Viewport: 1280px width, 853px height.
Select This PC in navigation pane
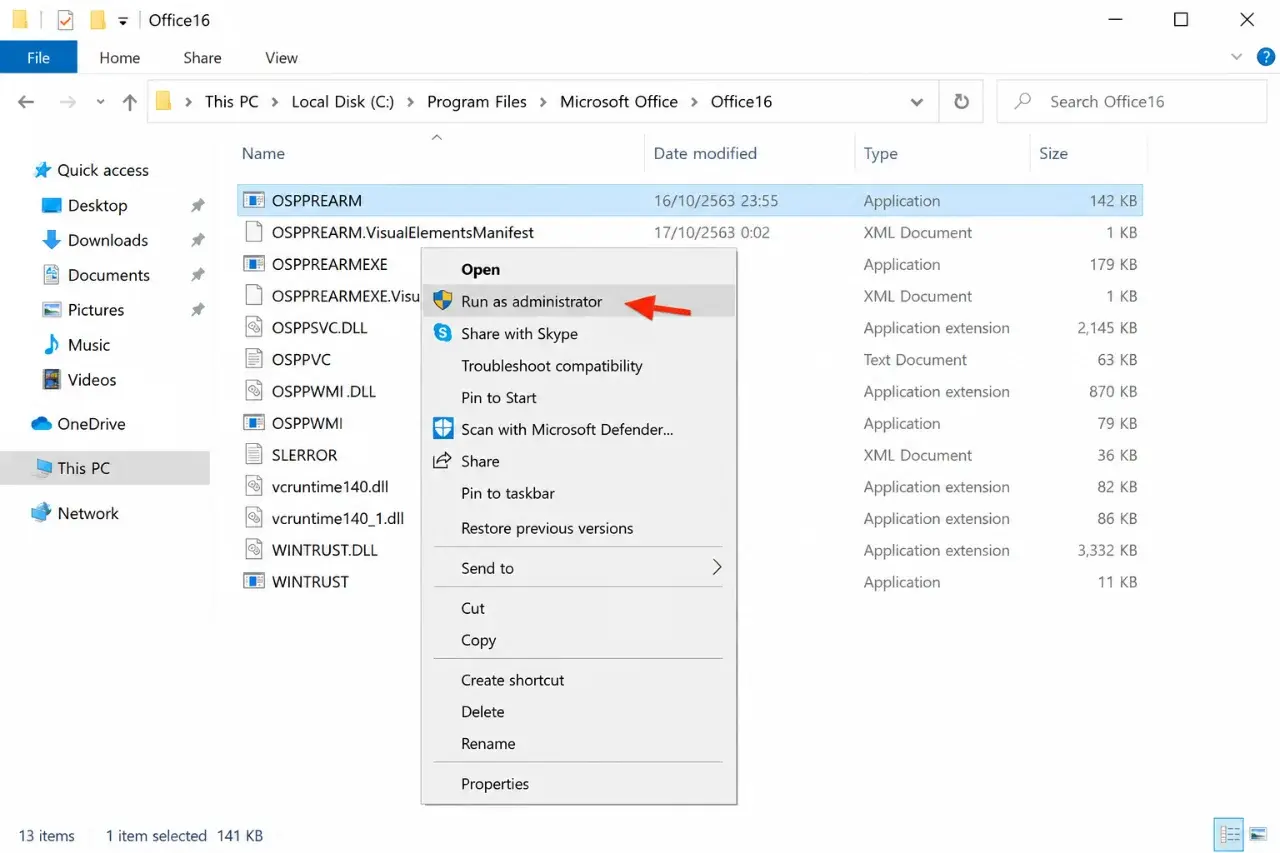pos(105,468)
